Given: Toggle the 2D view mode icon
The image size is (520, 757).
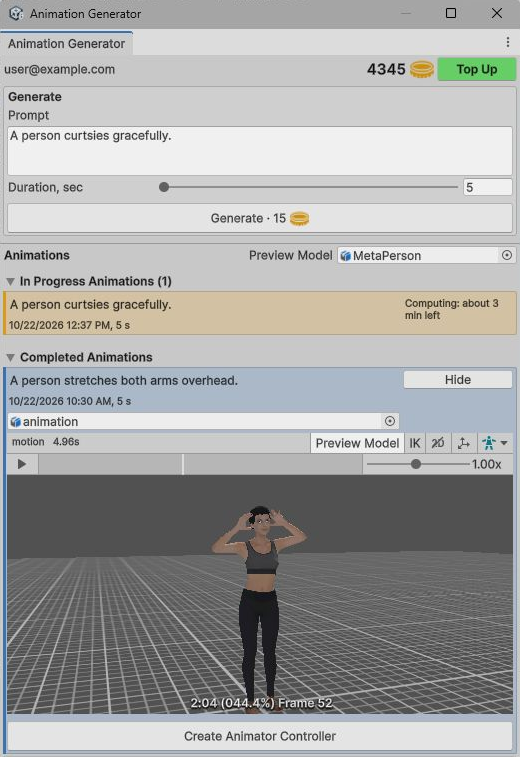Looking at the screenshot, I should click(438, 443).
